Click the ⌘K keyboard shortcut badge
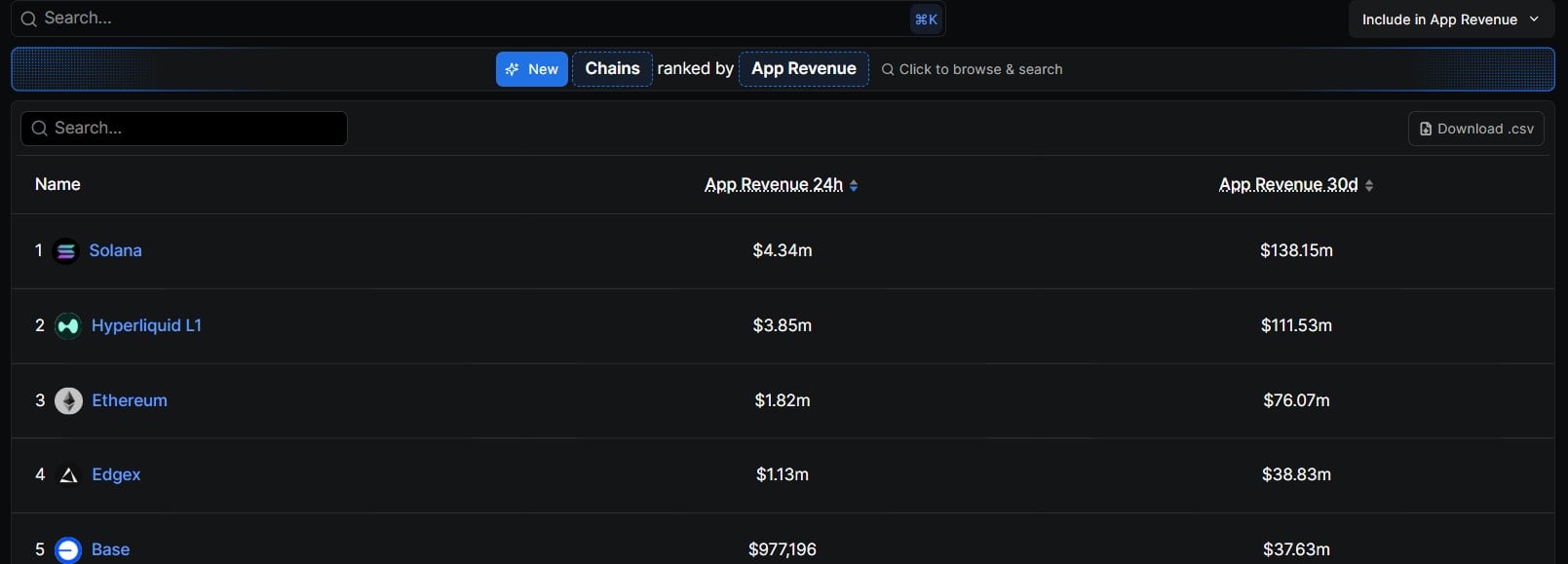 point(926,19)
